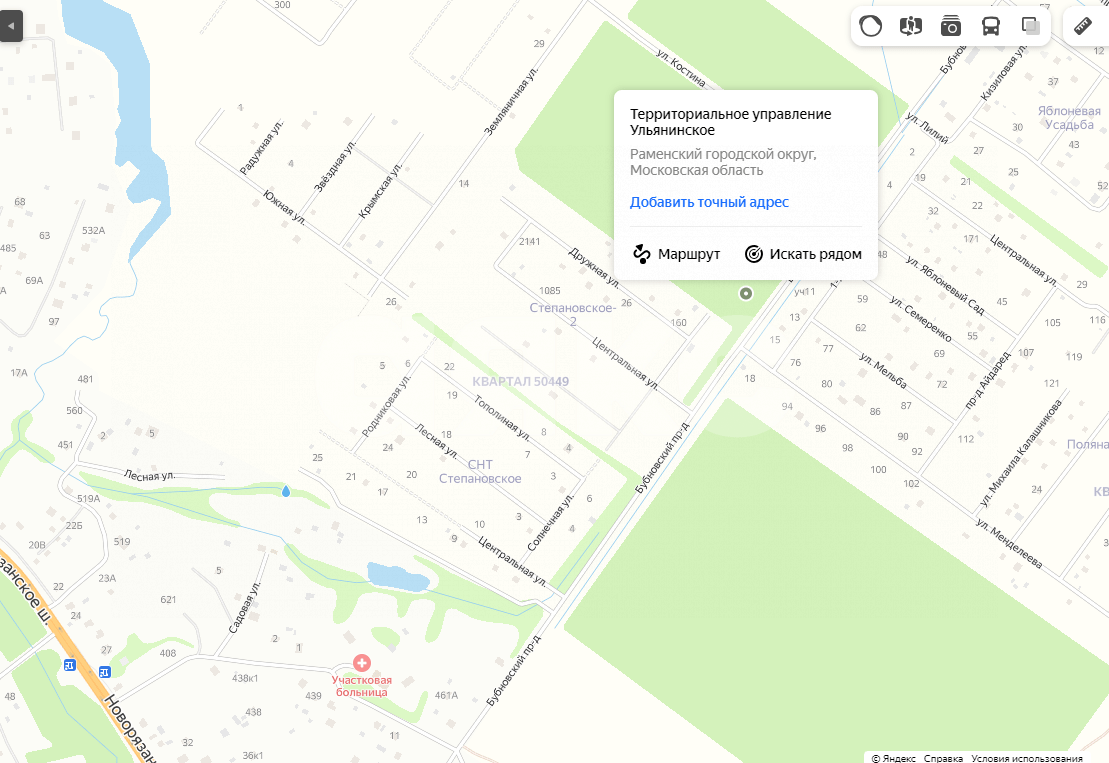Select the Яблоневая Усадьба place label
This screenshot has height=763, width=1109.
(x=1069, y=117)
